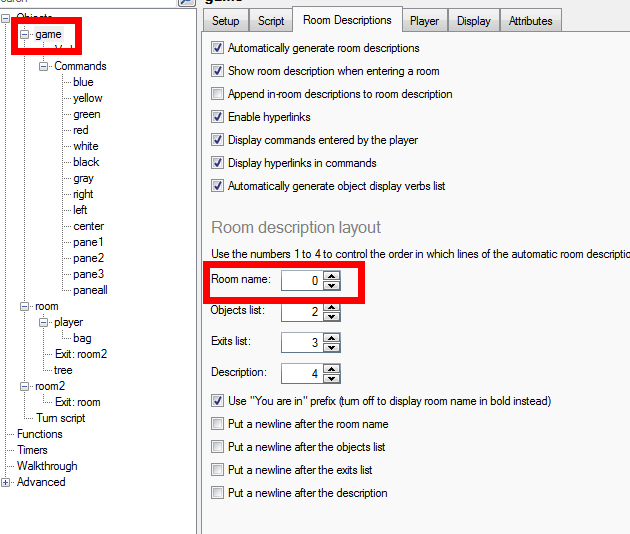The width and height of the screenshot is (630, 534).
Task: Decrease the Objects list order value
Action: pyautogui.click(x=331, y=318)
